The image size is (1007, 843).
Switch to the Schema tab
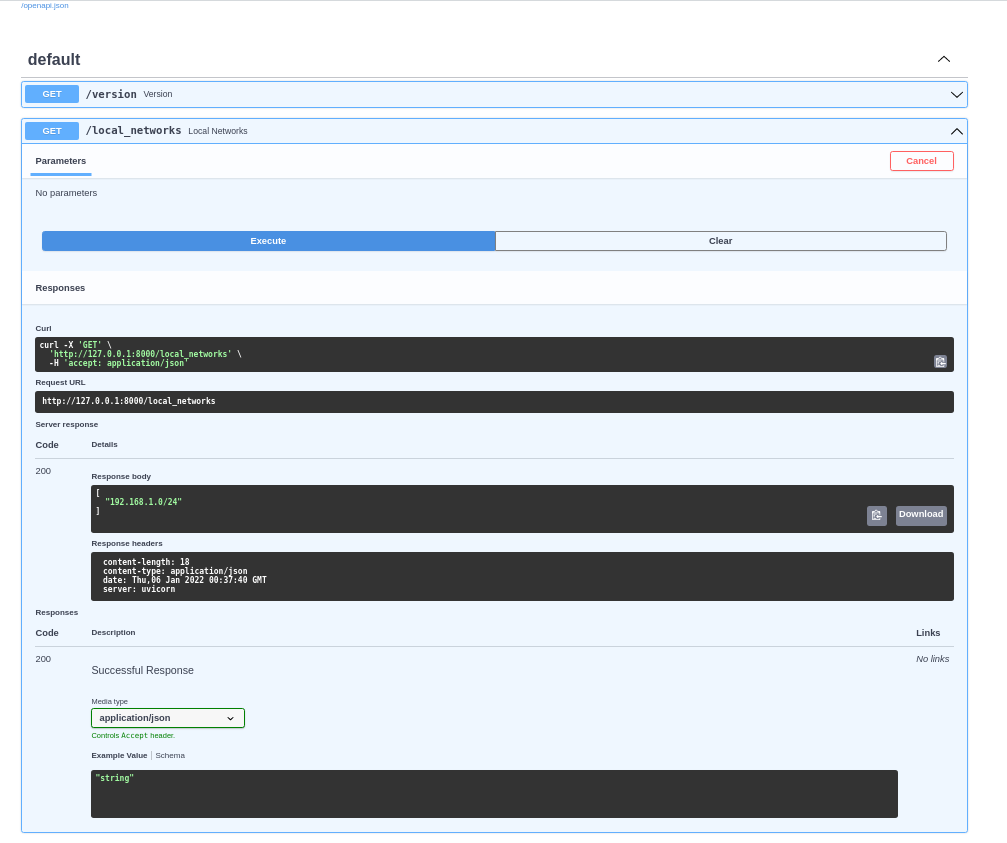coord(170,756)
